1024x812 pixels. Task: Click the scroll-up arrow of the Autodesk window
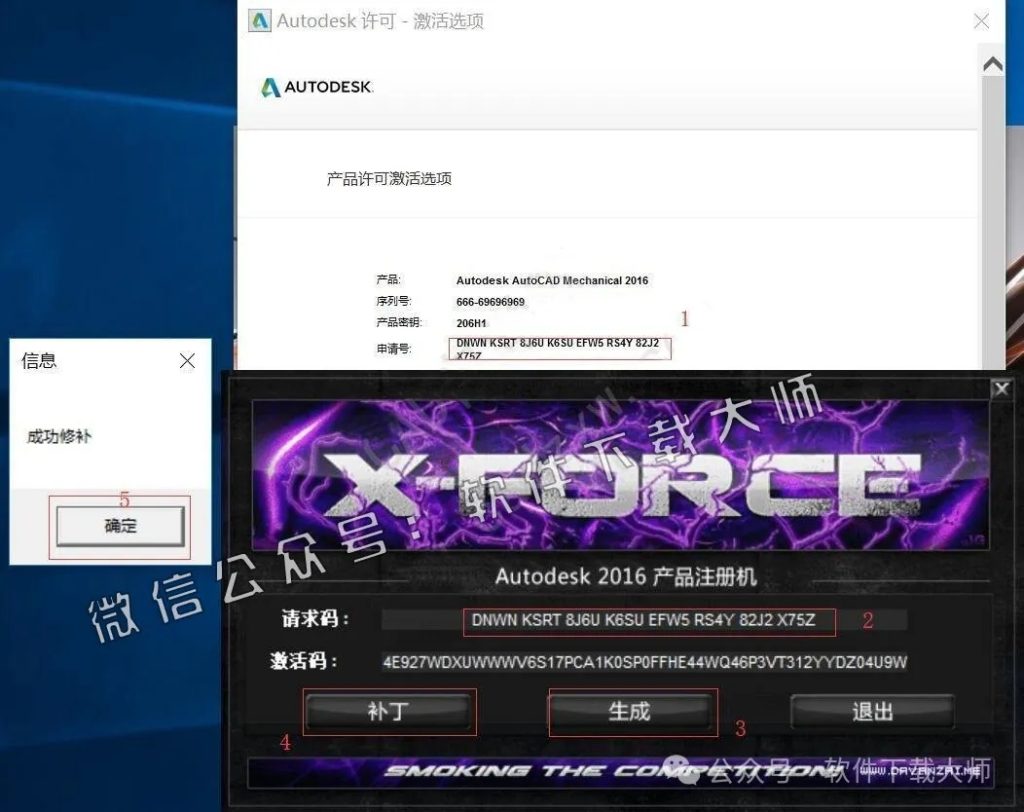(993, 64)
